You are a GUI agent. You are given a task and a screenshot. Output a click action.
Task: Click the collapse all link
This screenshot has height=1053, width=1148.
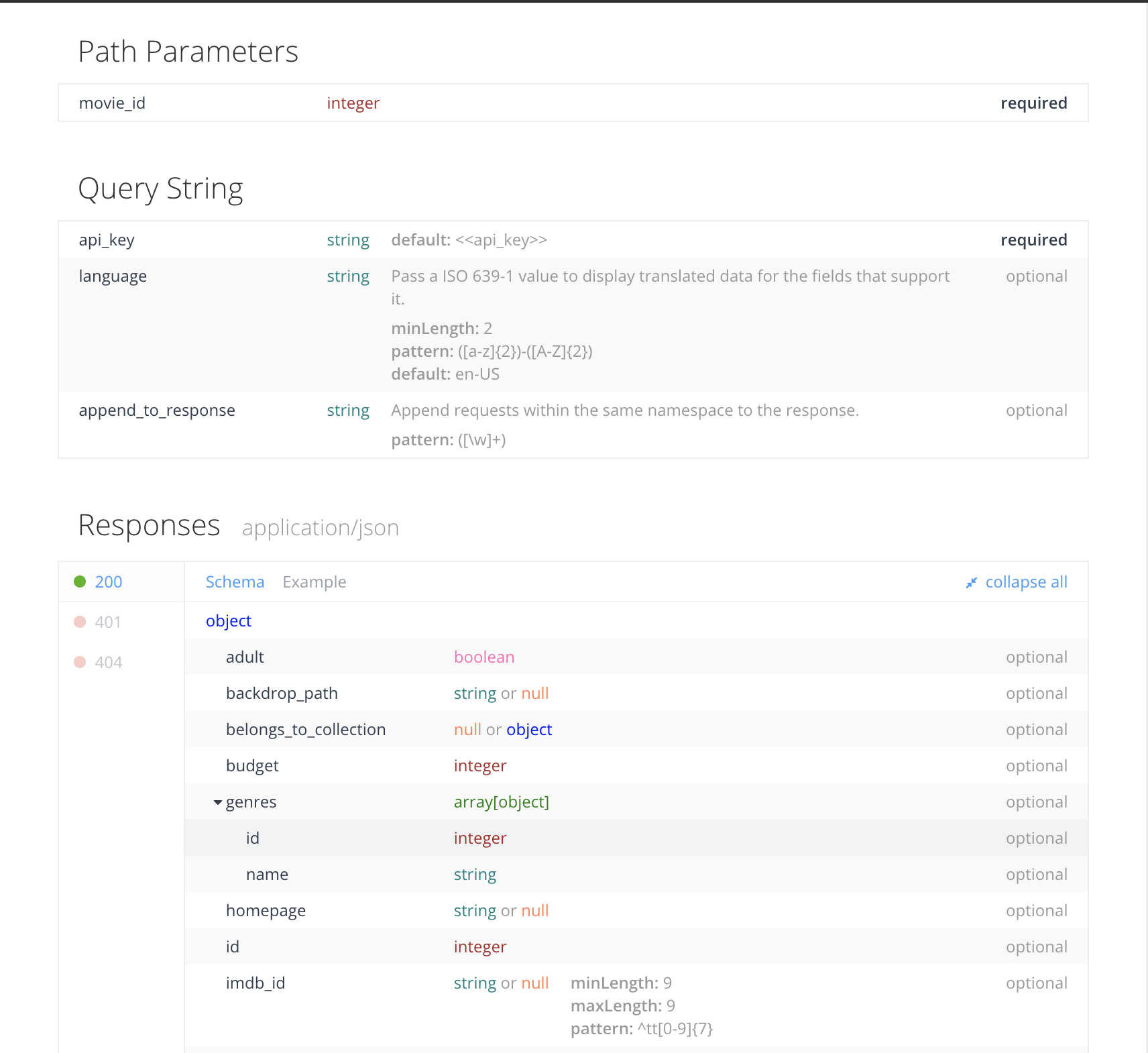[1026, 582]
